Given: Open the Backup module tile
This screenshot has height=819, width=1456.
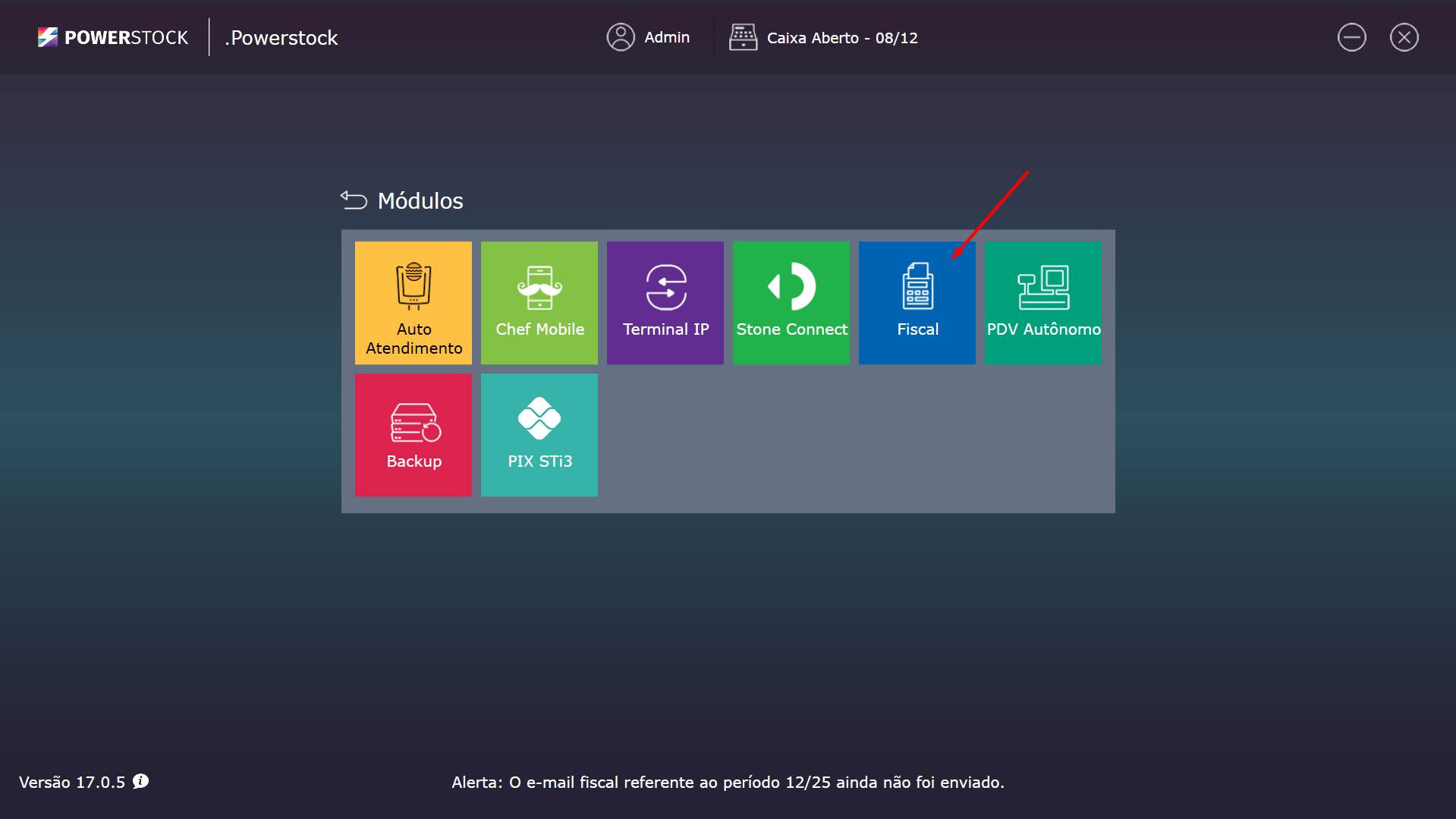Looking at the screenshot, I should tap(414, 435).
